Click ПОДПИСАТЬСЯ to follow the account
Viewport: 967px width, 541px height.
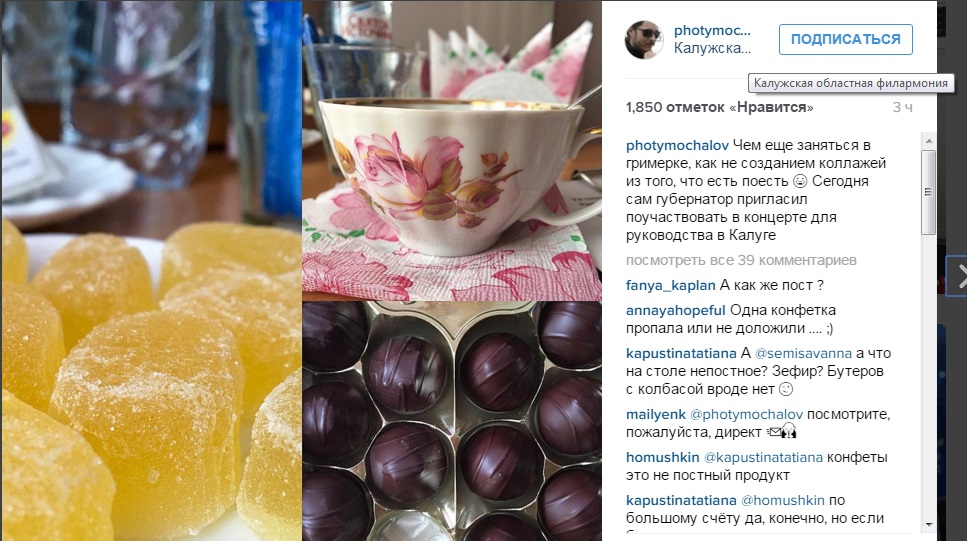[x=846, y=39]
